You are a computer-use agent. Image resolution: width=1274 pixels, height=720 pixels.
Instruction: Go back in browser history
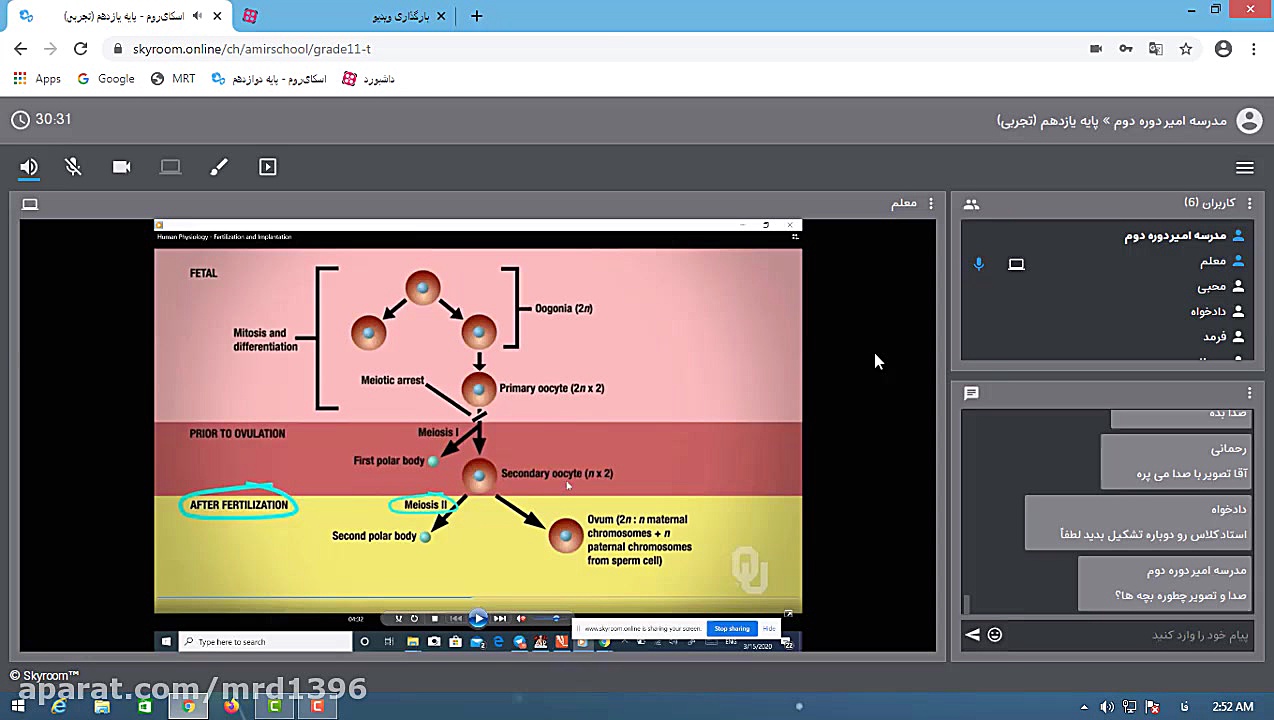pos(20,49)
